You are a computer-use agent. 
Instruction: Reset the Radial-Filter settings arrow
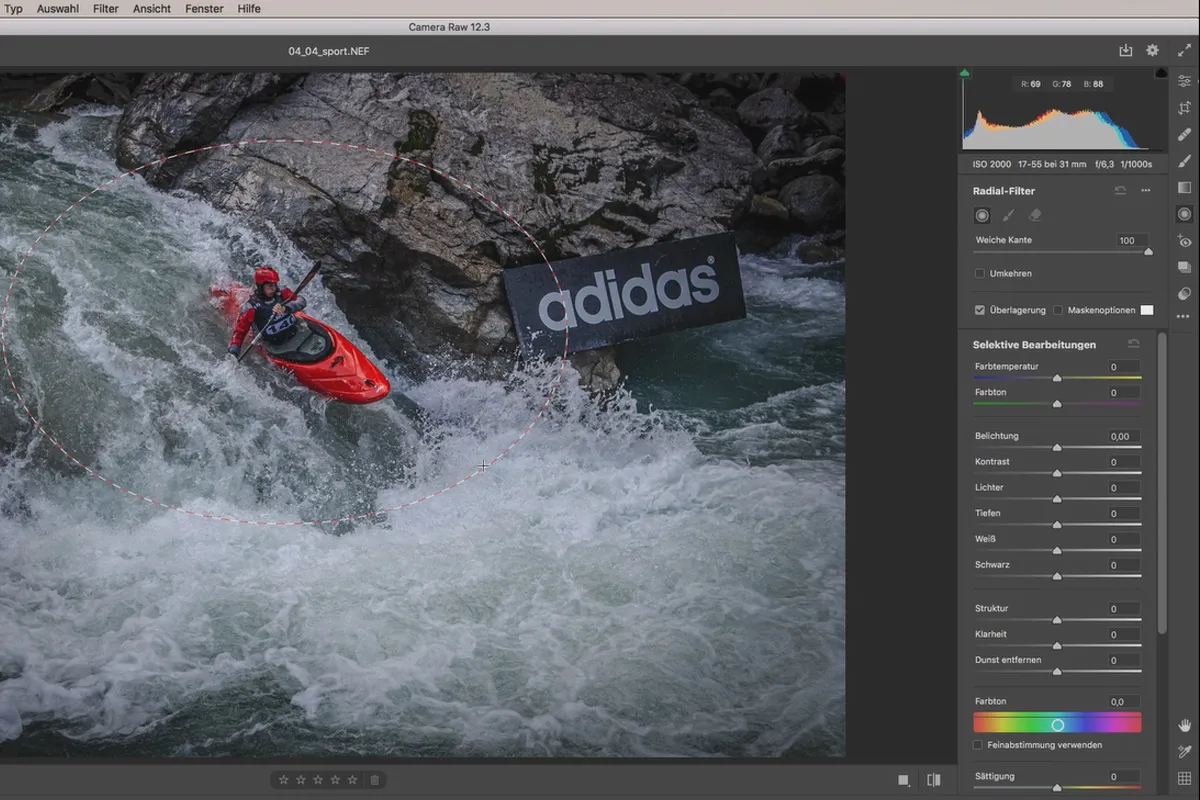1120,190
